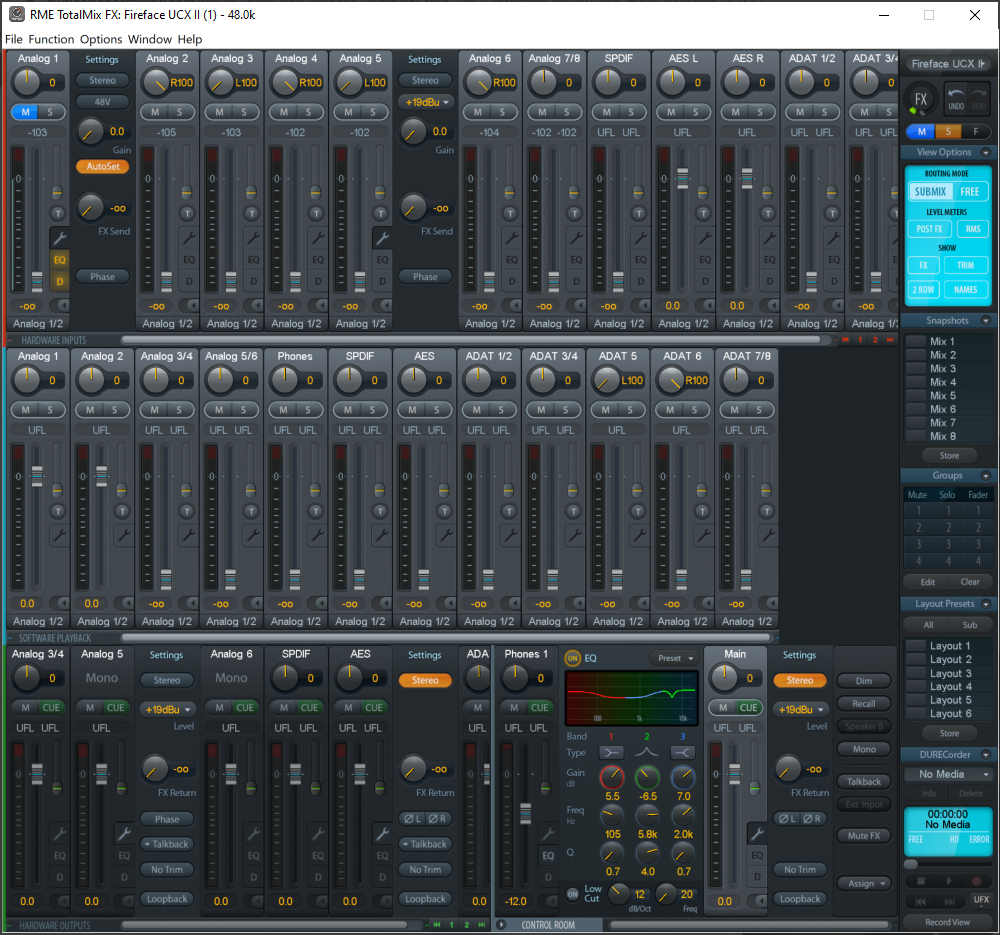
Task: Click the Undo arrow
Action: point(955,99)
